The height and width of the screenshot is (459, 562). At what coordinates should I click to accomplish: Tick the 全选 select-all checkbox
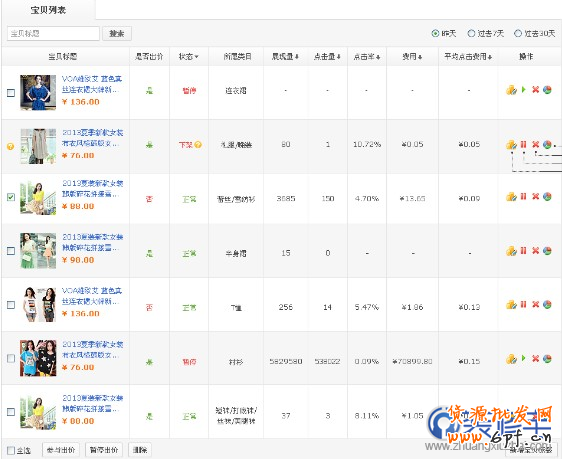(x=11, y=450)
